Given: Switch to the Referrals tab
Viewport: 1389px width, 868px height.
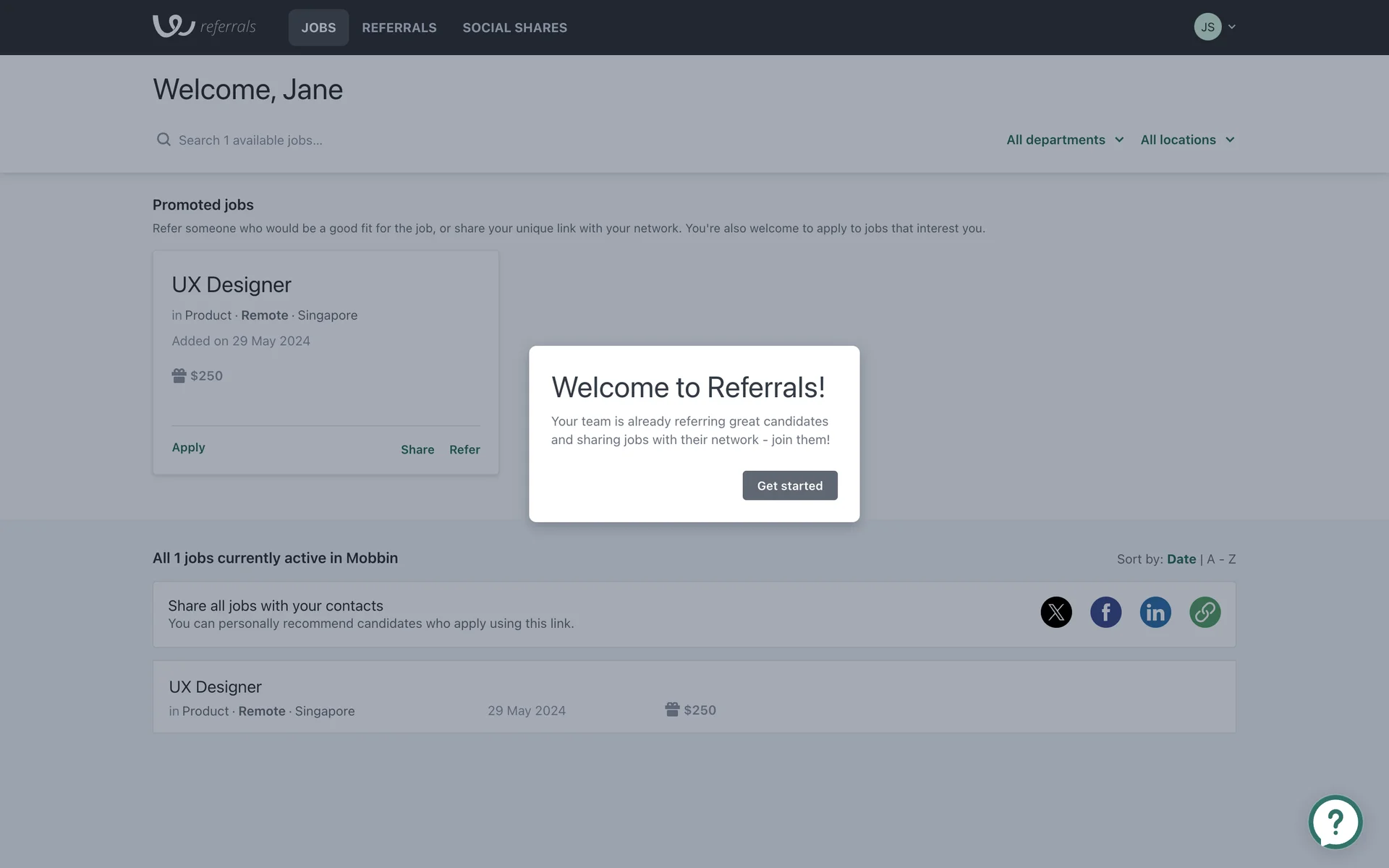Looking at the screenshot, I should click(x=399, y=27).
